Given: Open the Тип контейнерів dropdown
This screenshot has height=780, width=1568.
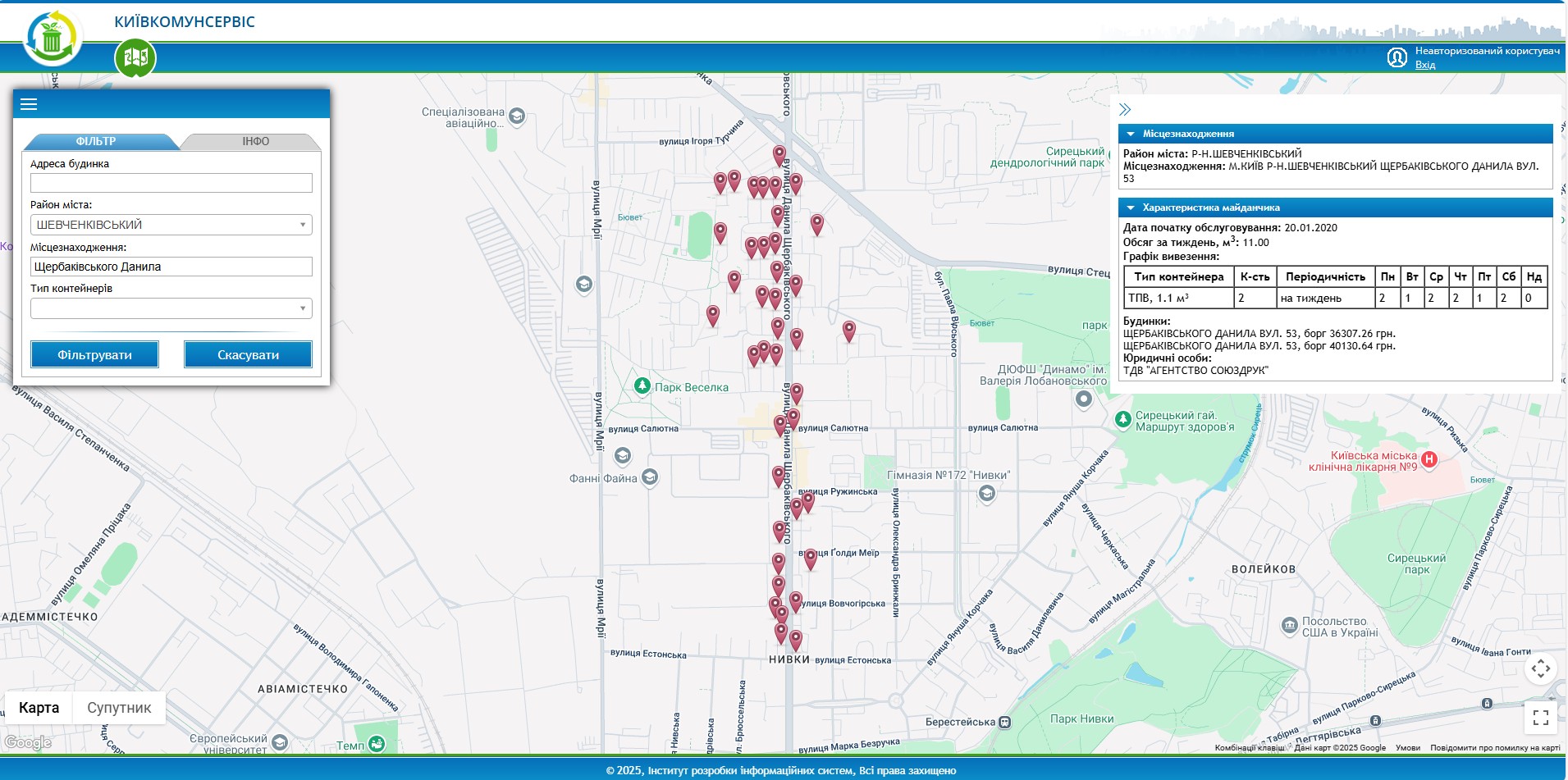Looking at the screenshot, I should [171, 308].
